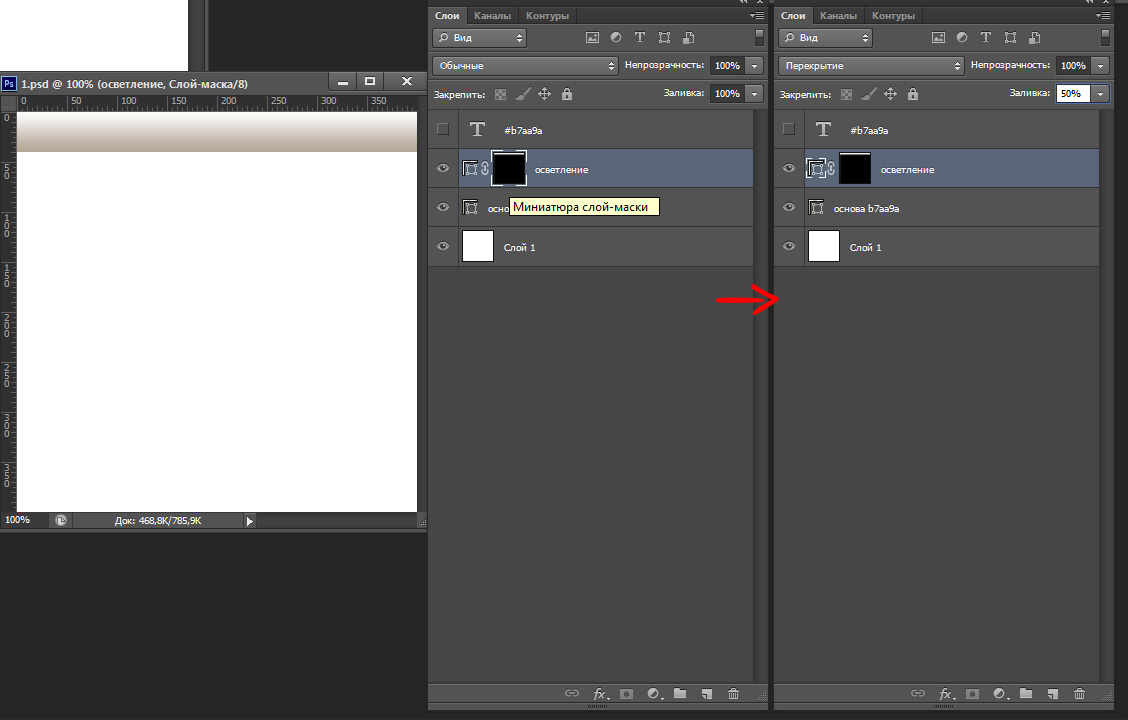Filter for type layers in Обычные-mode panel
Viewport: 1128px width, 720px height.
coord(640,37)
